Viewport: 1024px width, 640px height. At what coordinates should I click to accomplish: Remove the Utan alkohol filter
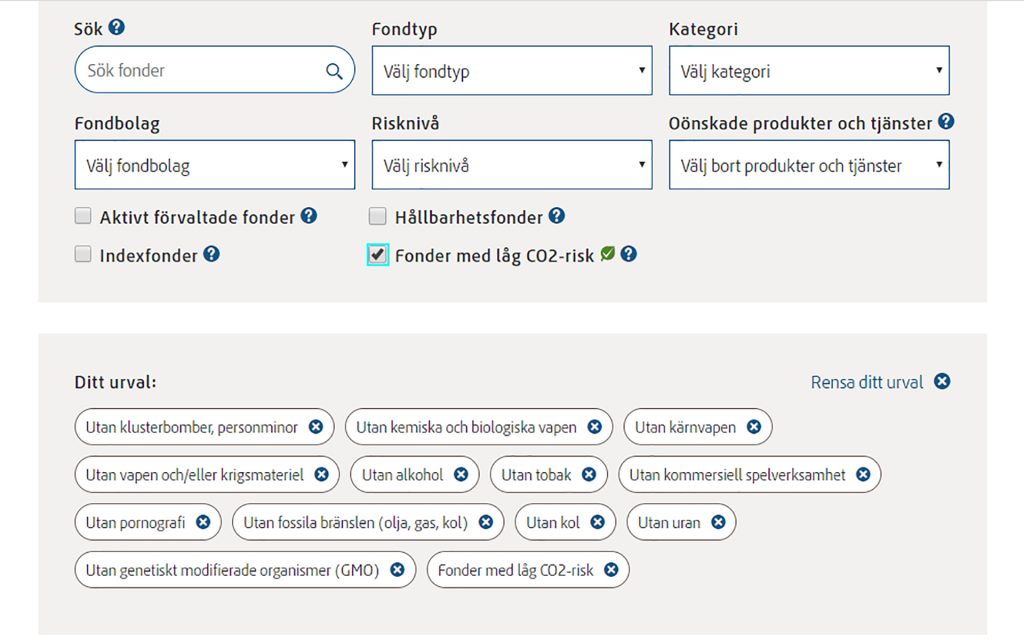(x=461, y=474)
